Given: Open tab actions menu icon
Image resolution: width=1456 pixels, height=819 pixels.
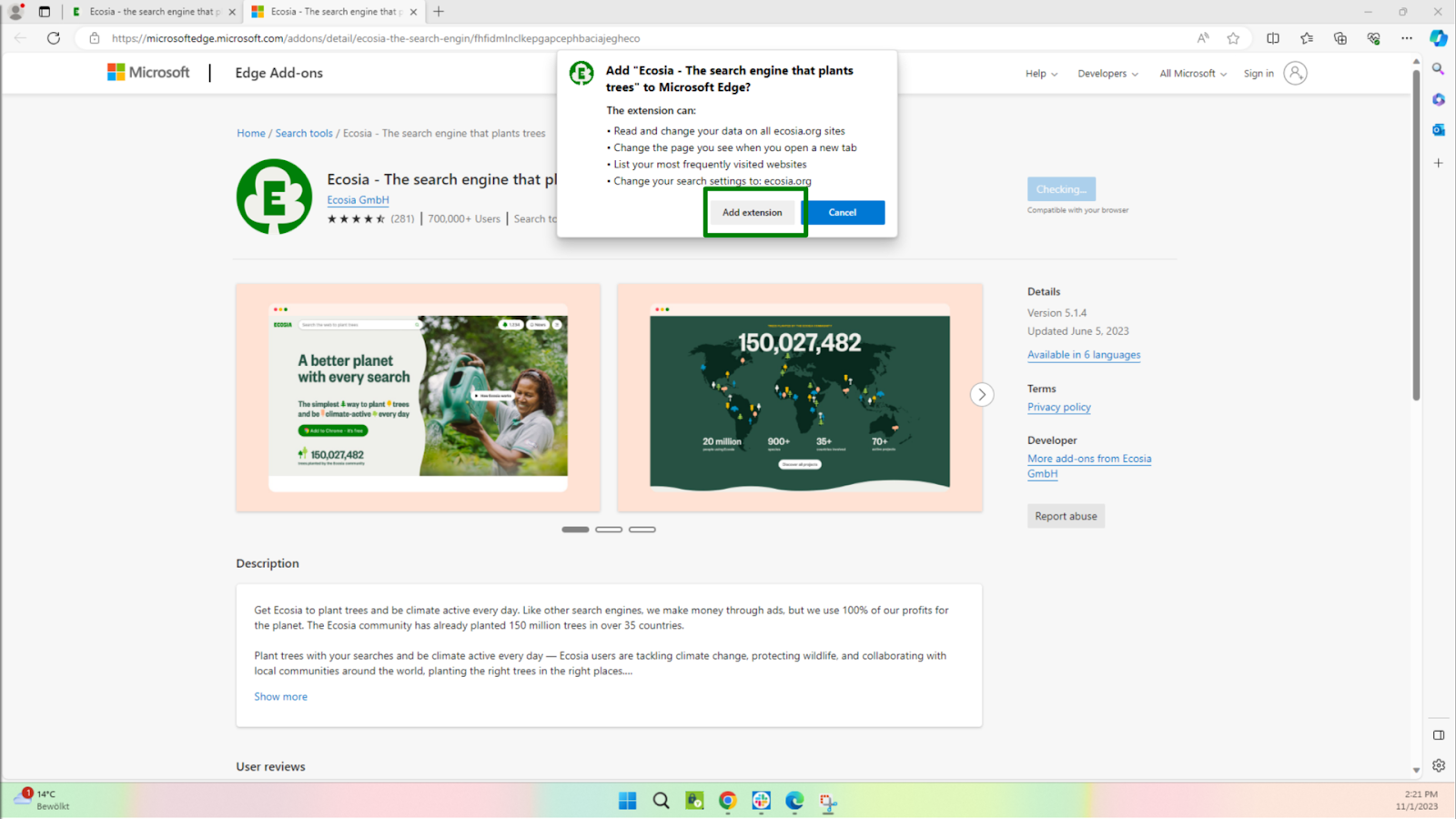Looking at the screenshot, I should [x=45, y=12].
